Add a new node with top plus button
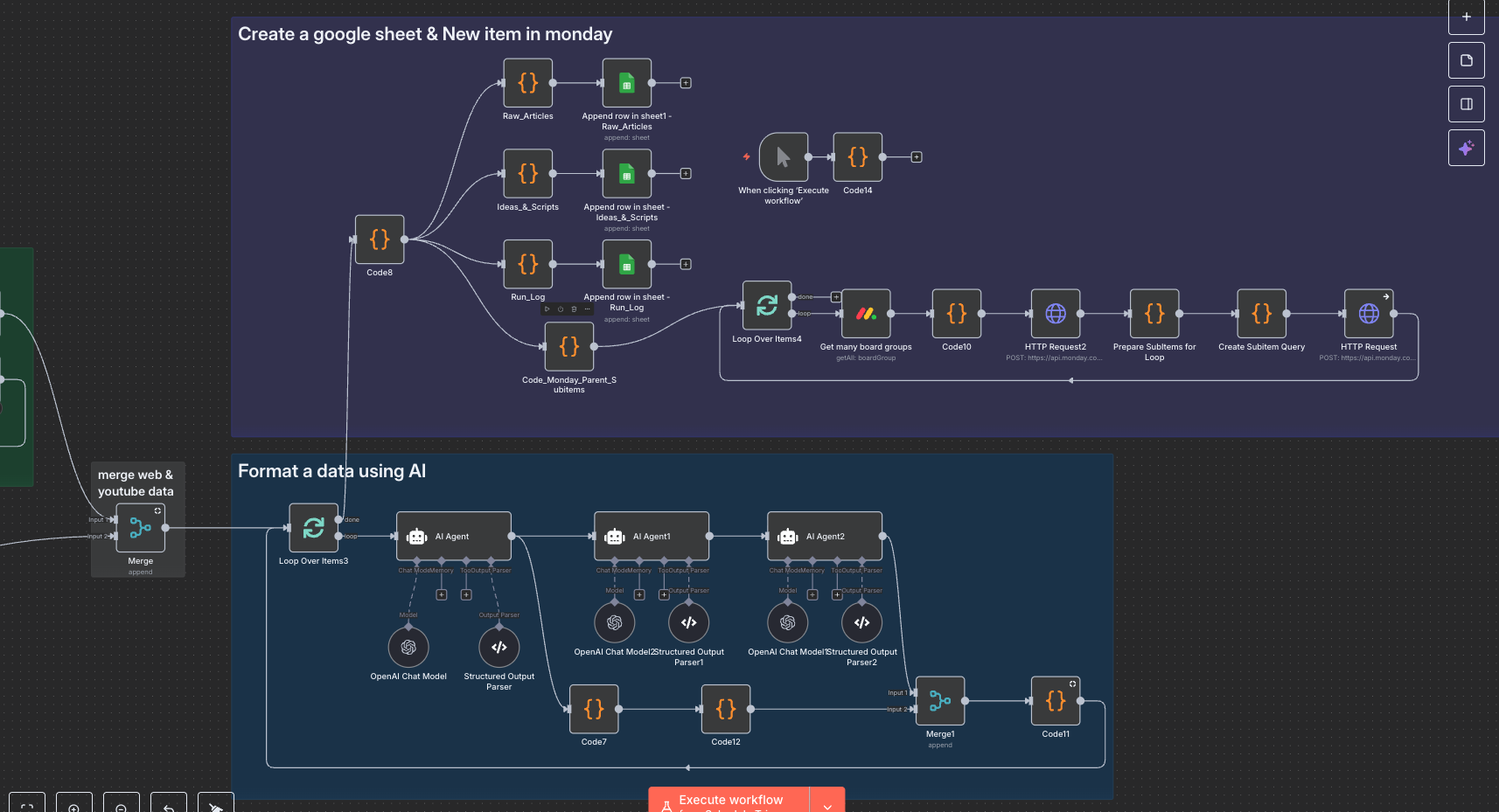The height and width of the screenshot is (812, 1499). 1467,17
